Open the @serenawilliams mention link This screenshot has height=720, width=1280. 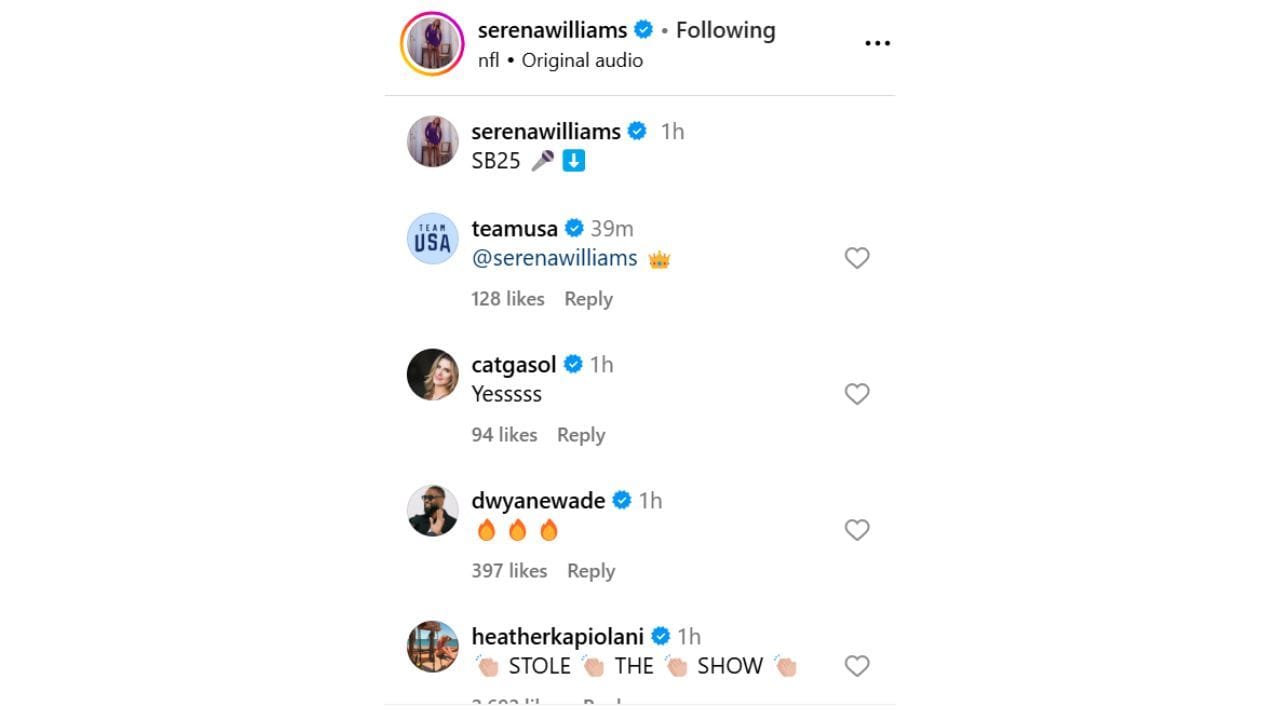(x=554, y=258)
